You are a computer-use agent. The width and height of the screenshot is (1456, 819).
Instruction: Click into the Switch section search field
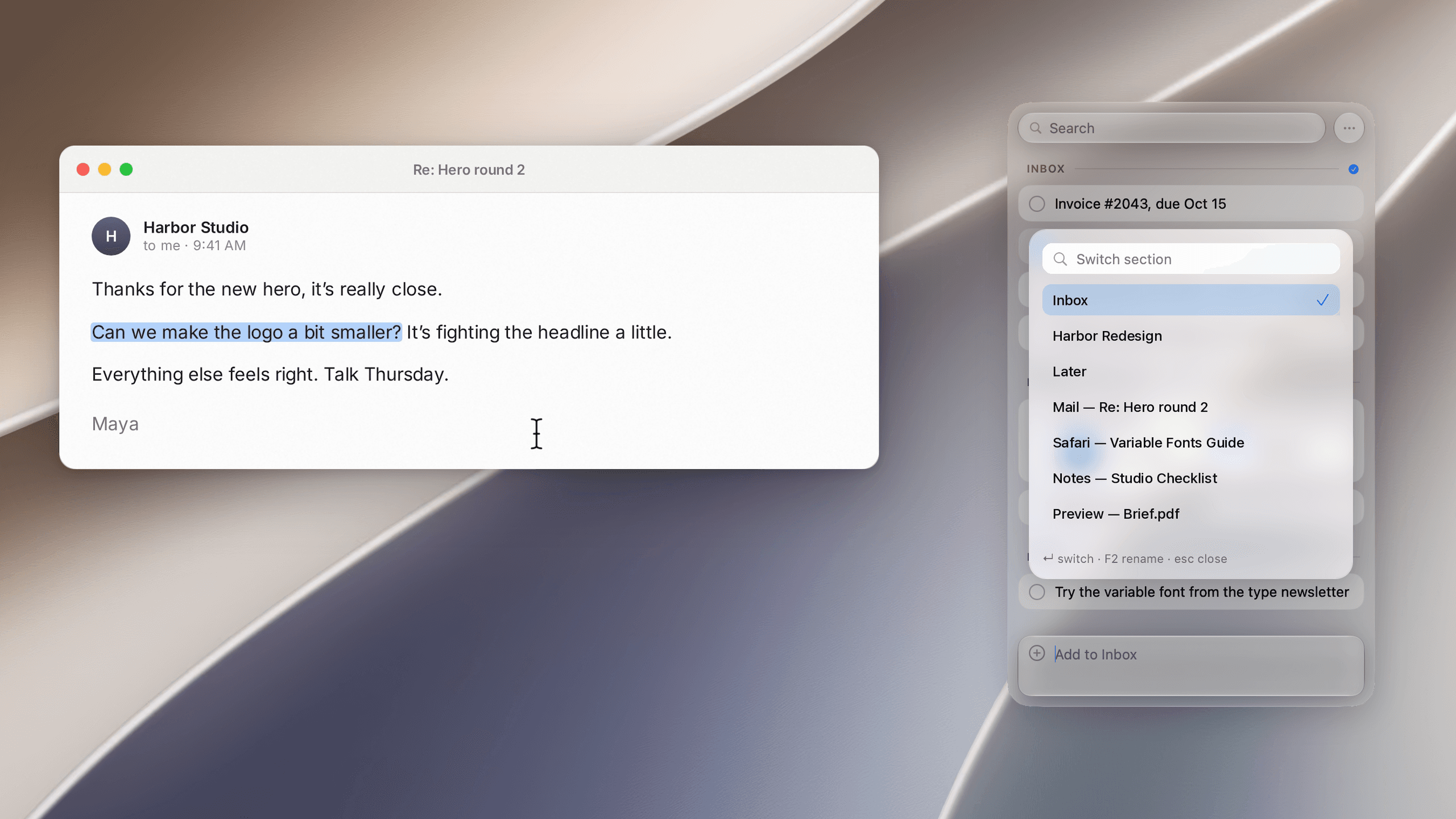[x=1191, y=259]
